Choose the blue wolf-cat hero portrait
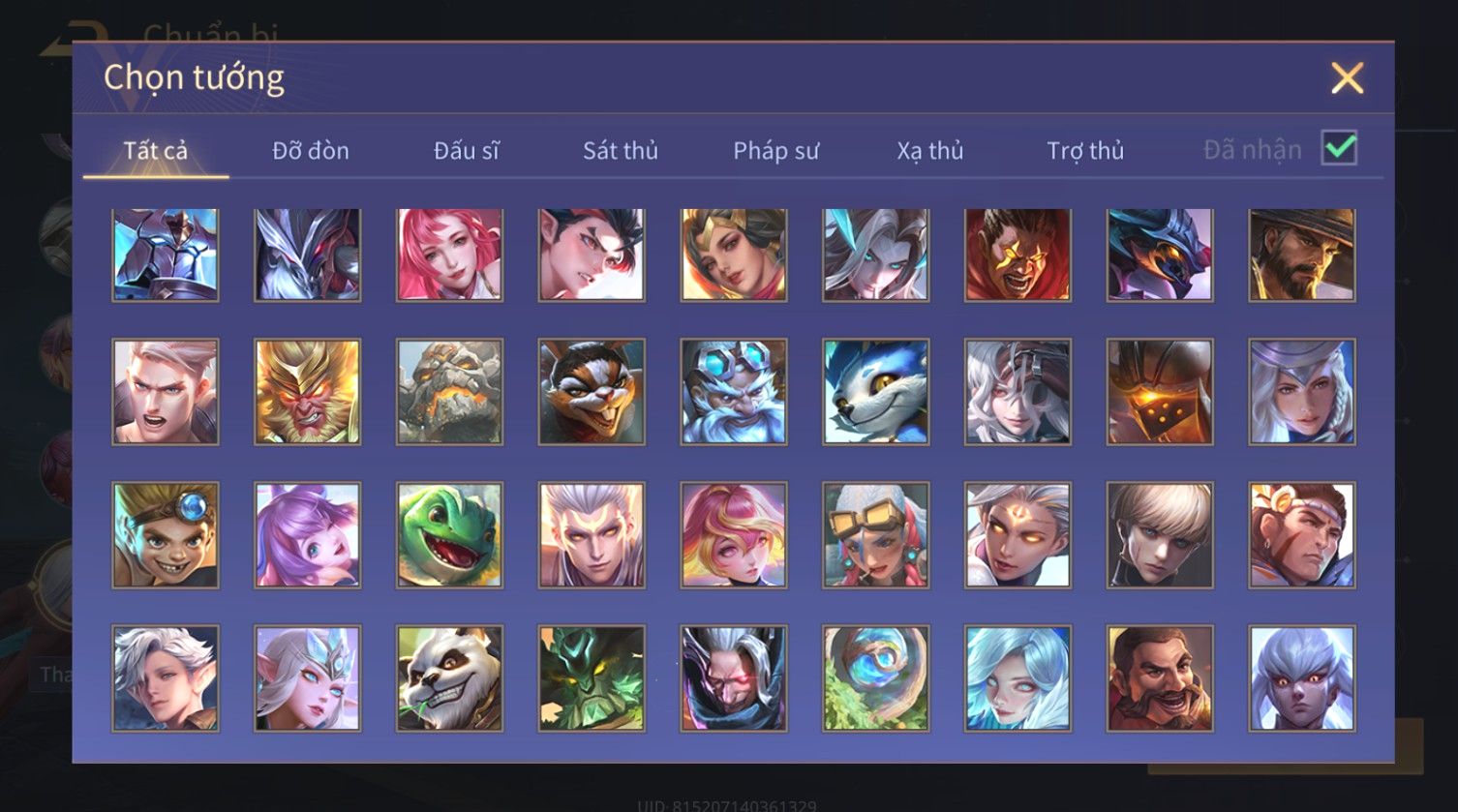Viewport: 1458px width, 812px height. tap(875, 392)
